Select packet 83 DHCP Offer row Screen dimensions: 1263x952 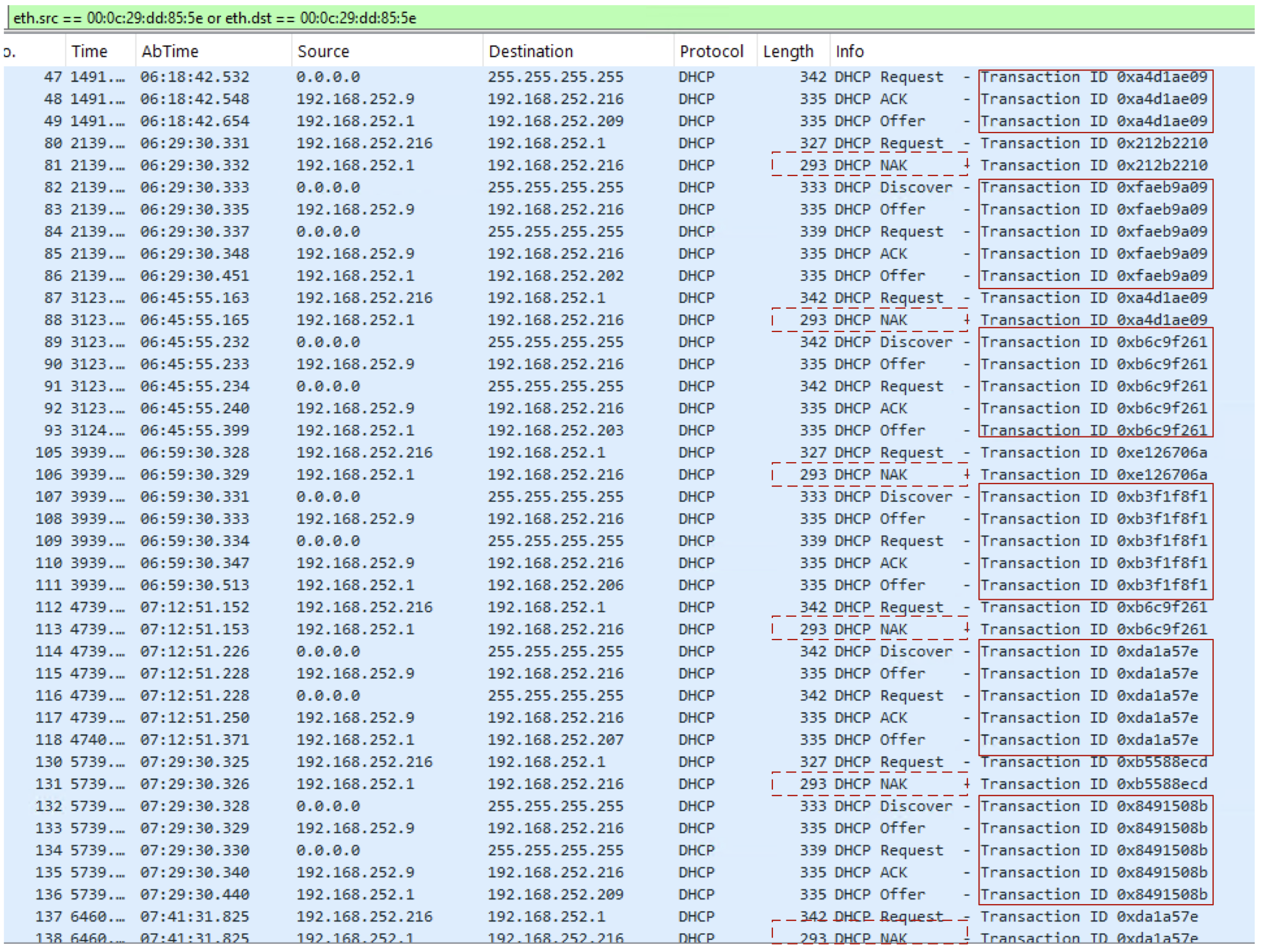pos(629,210)
